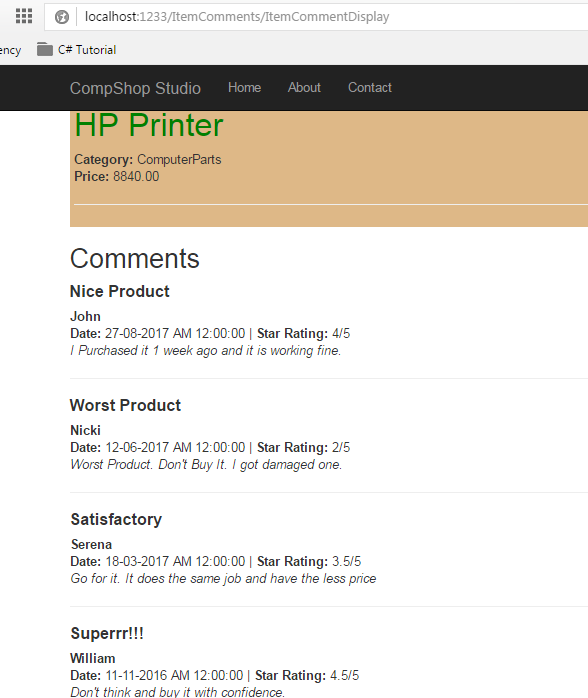
Task: Click the date 12-06-2017 AM 12:00:00
Action: 175,447
